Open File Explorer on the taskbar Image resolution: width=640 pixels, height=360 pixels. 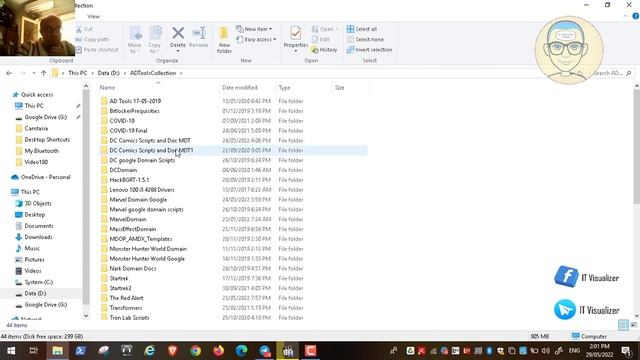[57, 351]
